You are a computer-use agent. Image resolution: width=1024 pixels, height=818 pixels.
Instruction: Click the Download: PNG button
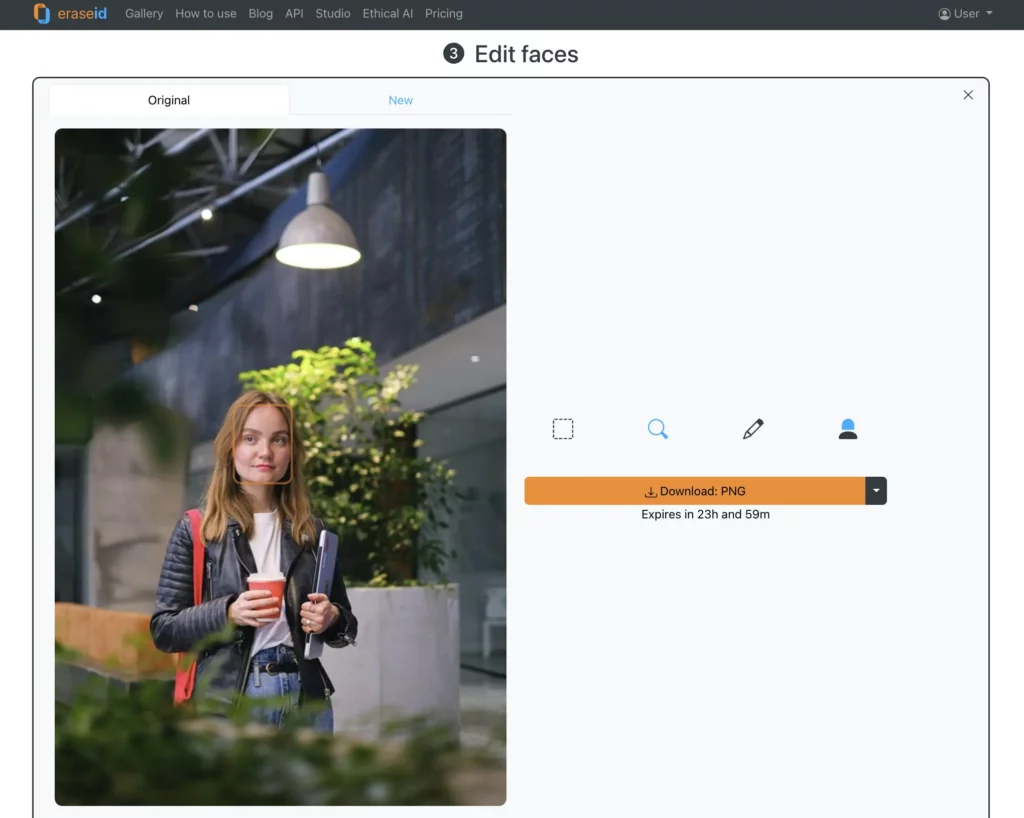pos(697,490)
